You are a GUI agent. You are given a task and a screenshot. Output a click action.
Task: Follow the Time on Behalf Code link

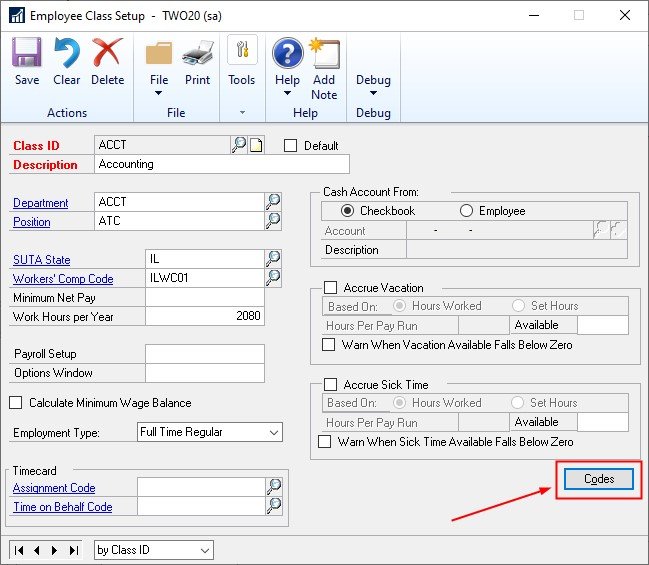tap(62, 507)
